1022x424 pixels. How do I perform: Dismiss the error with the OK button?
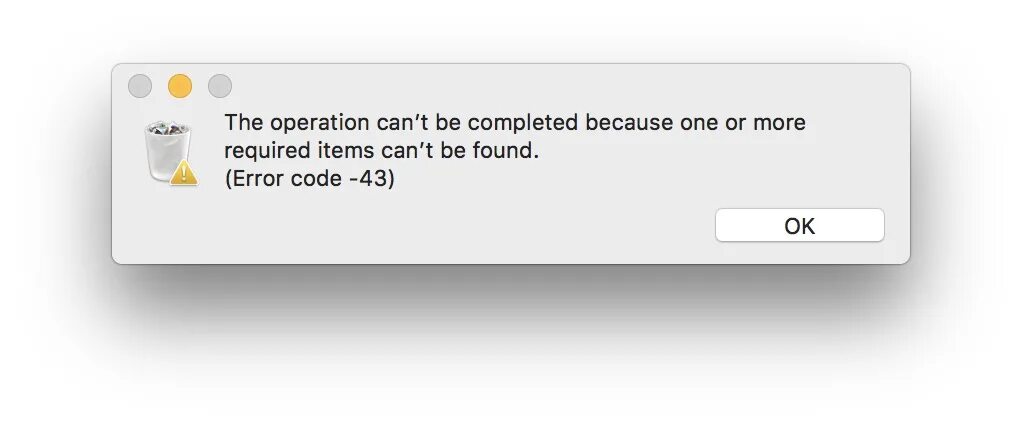[800, 225]
